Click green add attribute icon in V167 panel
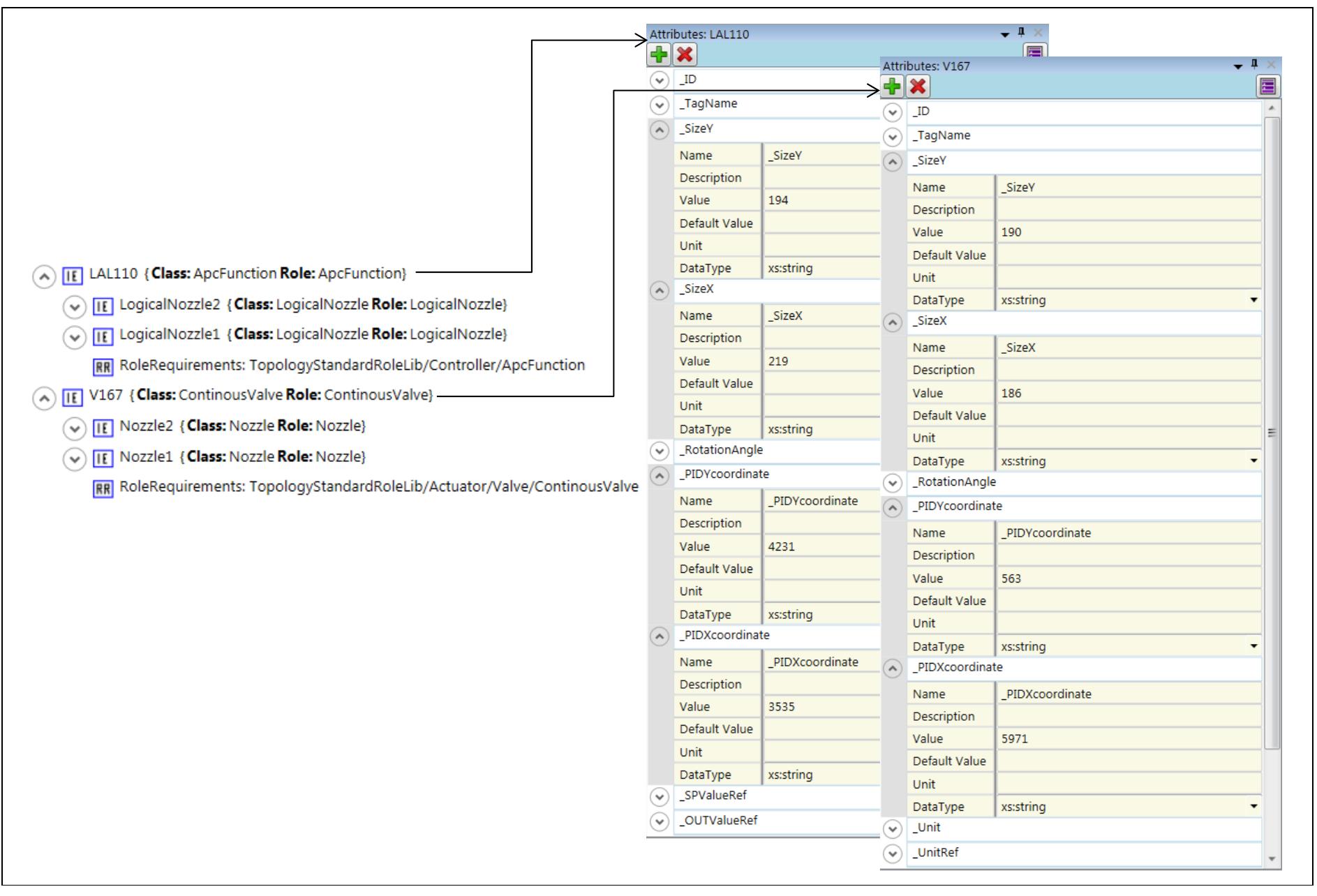Screen dimensions: 1317x896 [x=892, y=87]
